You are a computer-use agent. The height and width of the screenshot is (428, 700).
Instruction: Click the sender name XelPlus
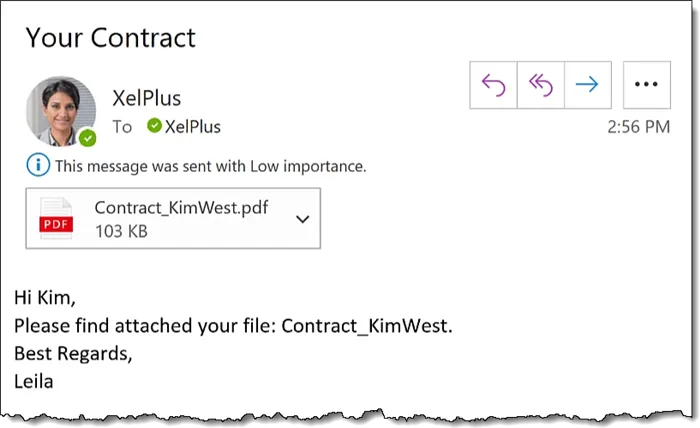pyautogui.click(x=147, y=98)
